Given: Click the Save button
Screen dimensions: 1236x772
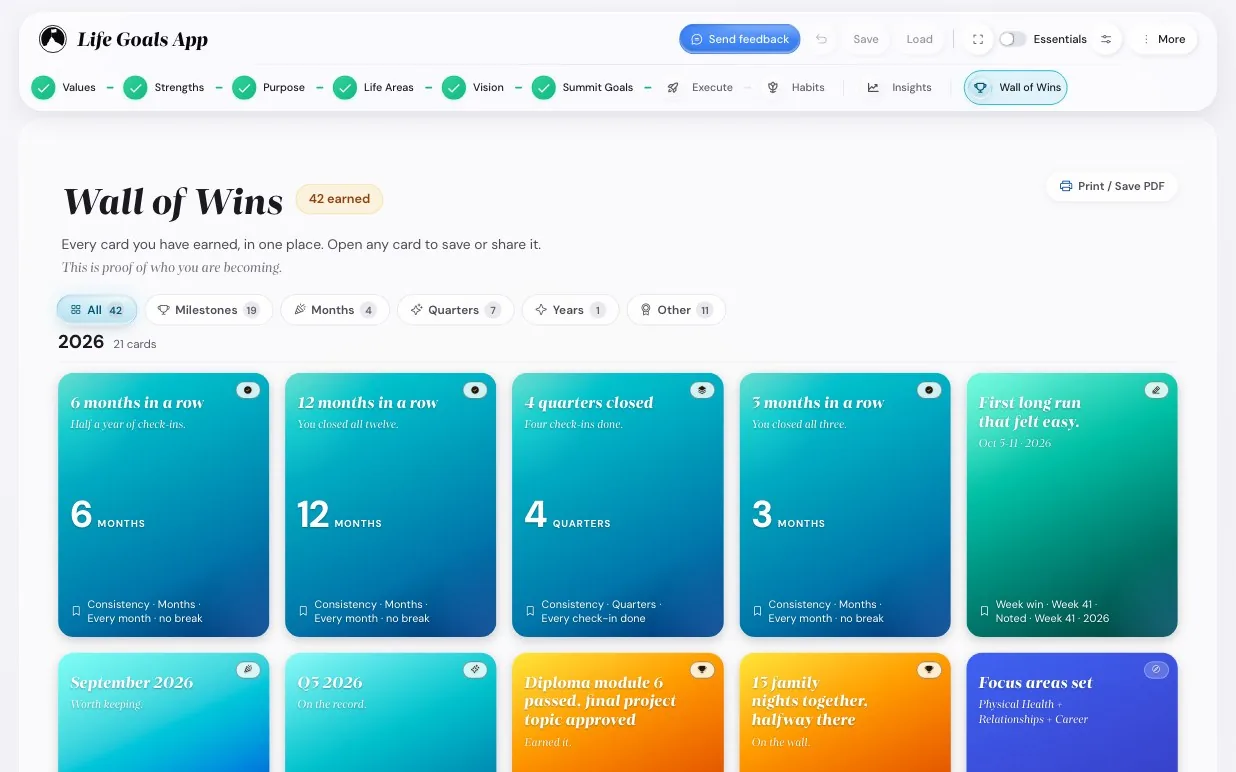Looking at the screenshot, I should pyautogui.click(x=866, y=39).
